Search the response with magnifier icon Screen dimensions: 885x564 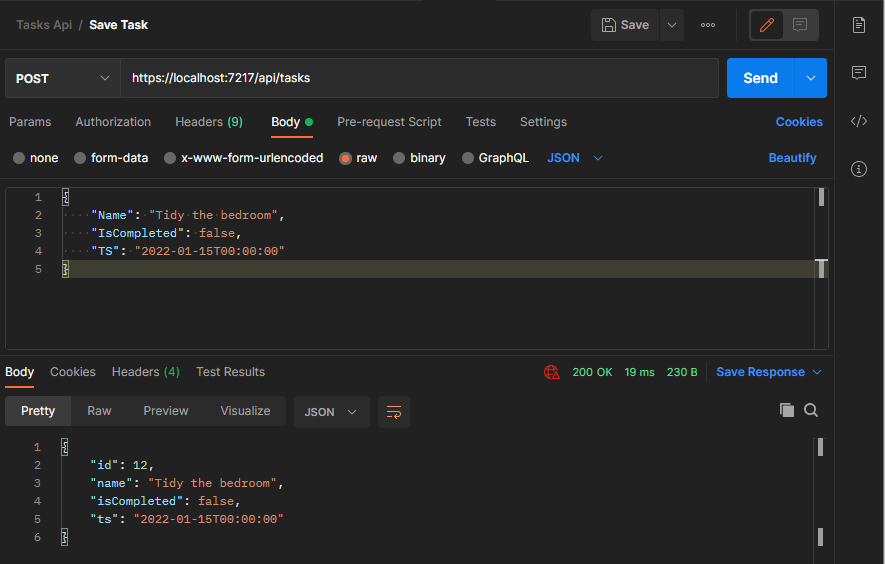(x=810, y=410)
